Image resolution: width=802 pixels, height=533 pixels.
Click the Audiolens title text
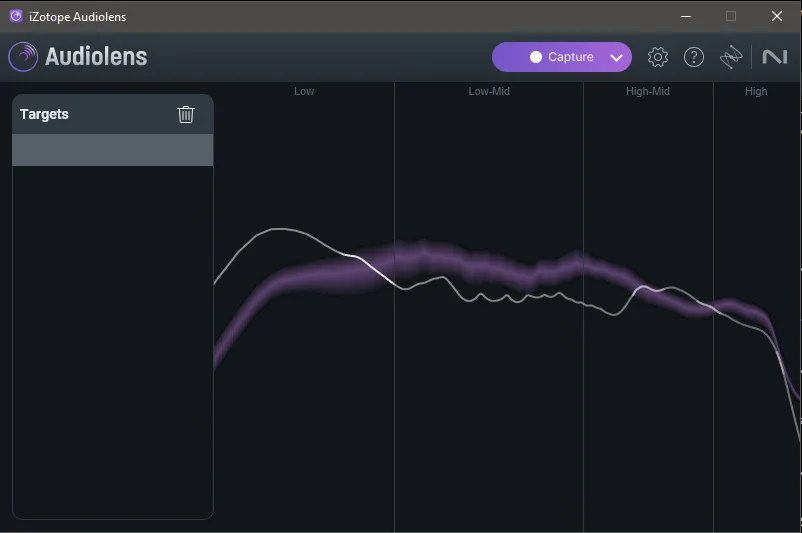pyautogui.click(x=96, y=56)
